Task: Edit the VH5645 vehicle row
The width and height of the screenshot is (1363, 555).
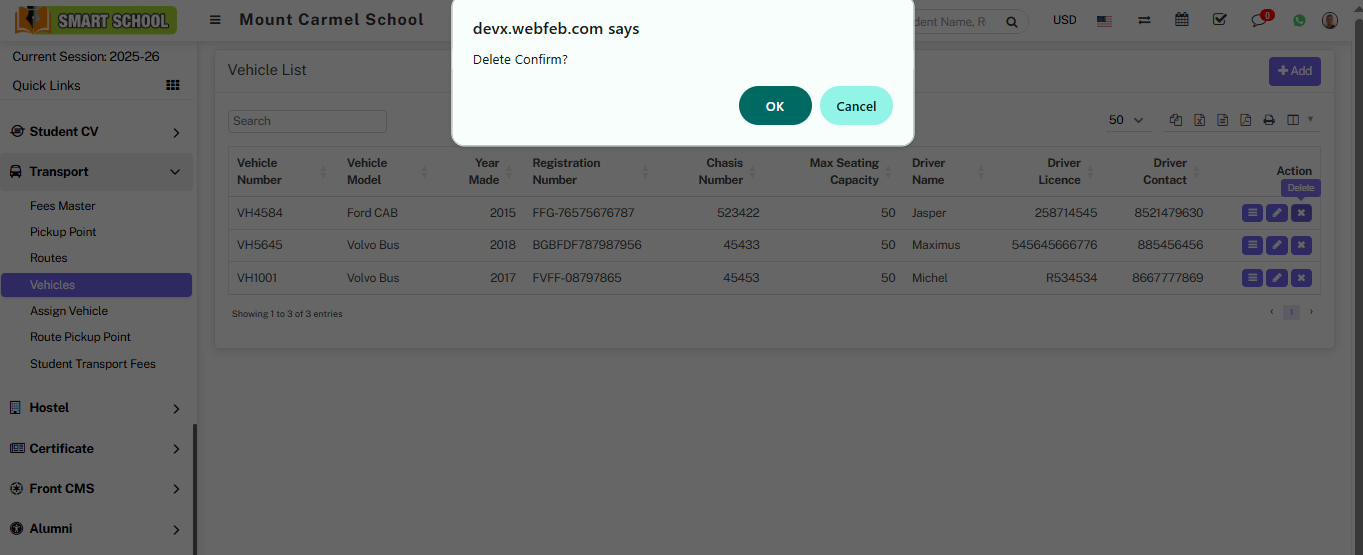Action: pyautogui.click(x=1277, y=245)
